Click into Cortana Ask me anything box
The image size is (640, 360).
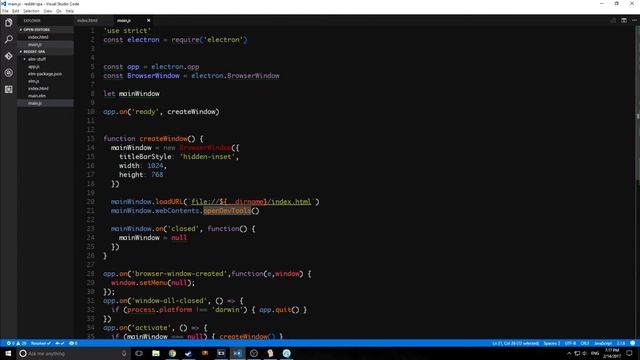click(73, 353)
